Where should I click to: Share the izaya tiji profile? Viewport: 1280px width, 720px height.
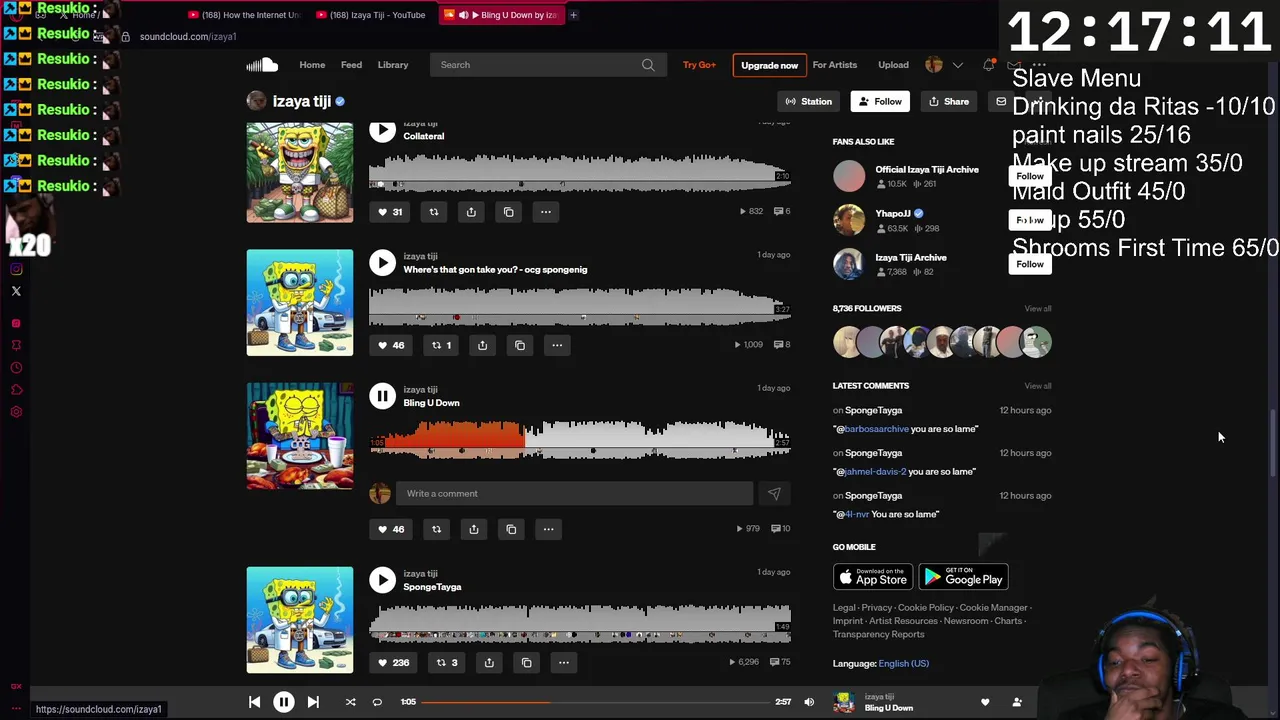948,101
